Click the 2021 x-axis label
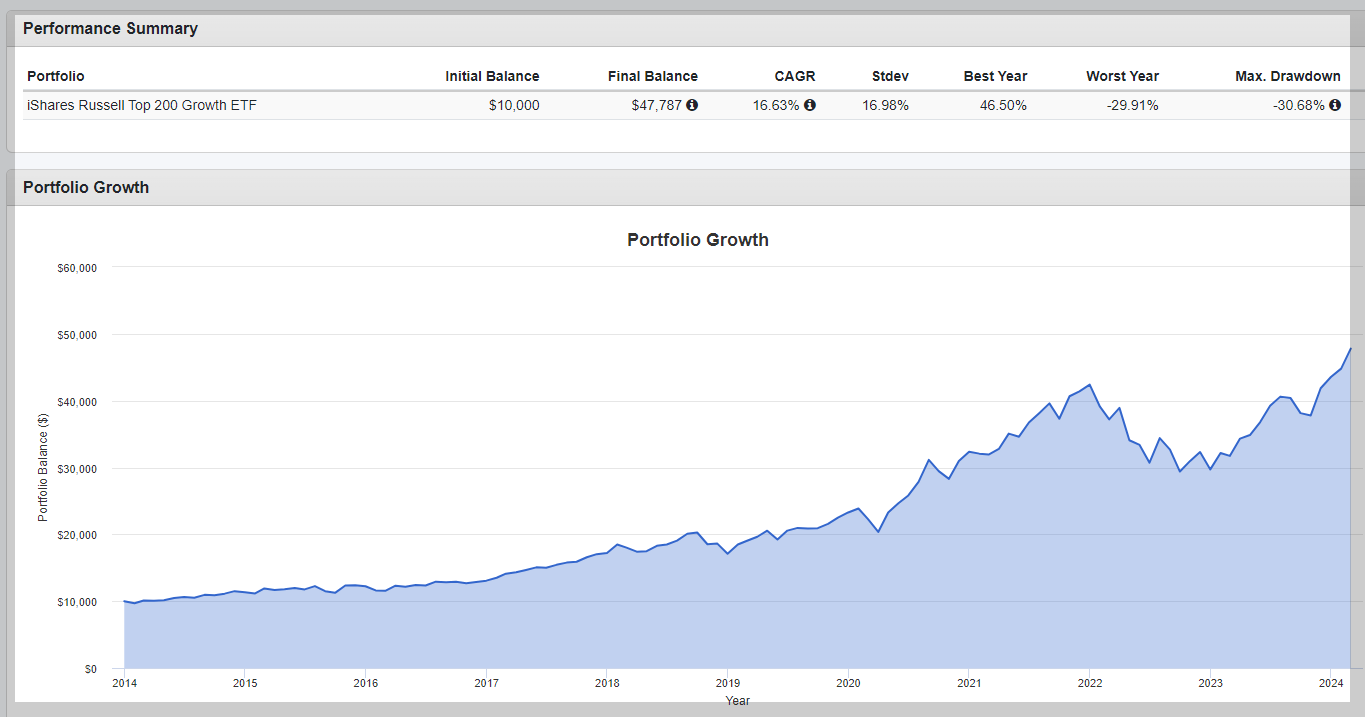Screen dimensions: 1365x717 [968, 684]
